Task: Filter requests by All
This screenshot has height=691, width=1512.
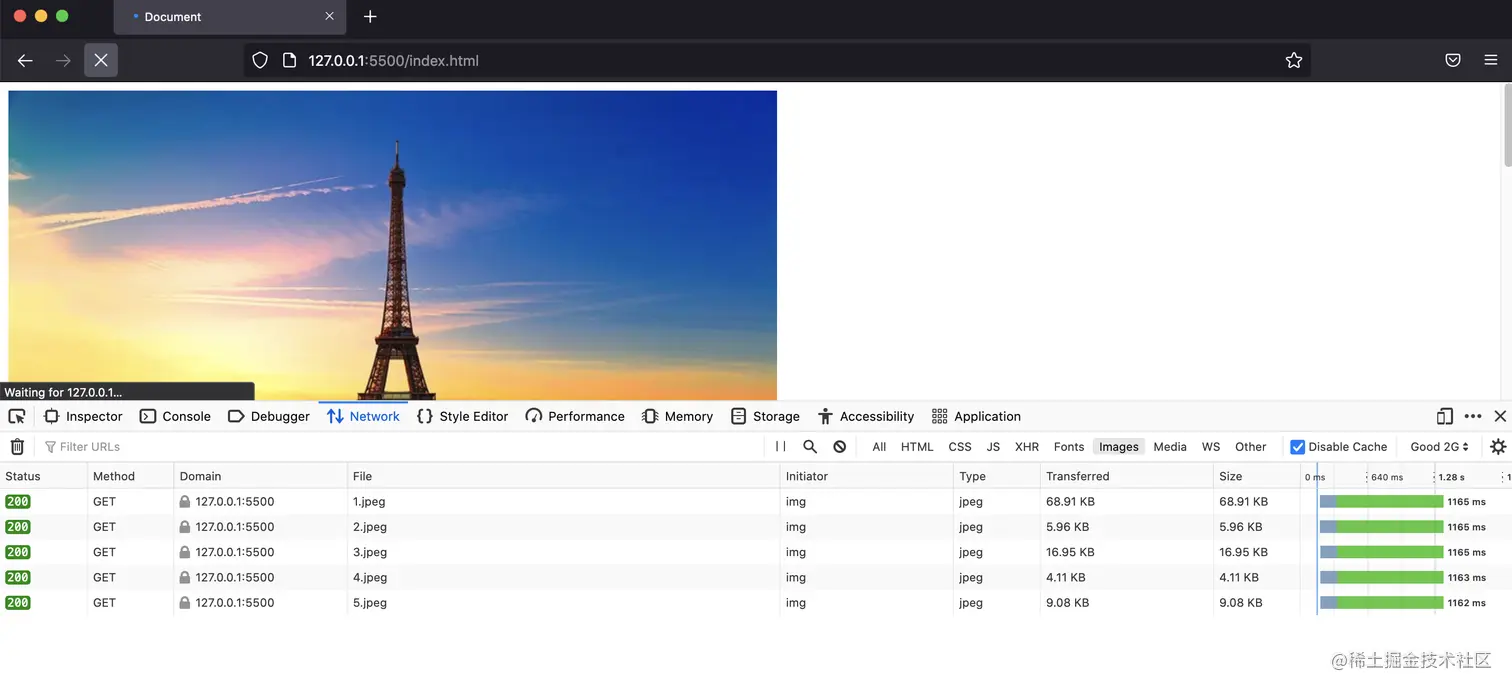Action: click(879, 447)
